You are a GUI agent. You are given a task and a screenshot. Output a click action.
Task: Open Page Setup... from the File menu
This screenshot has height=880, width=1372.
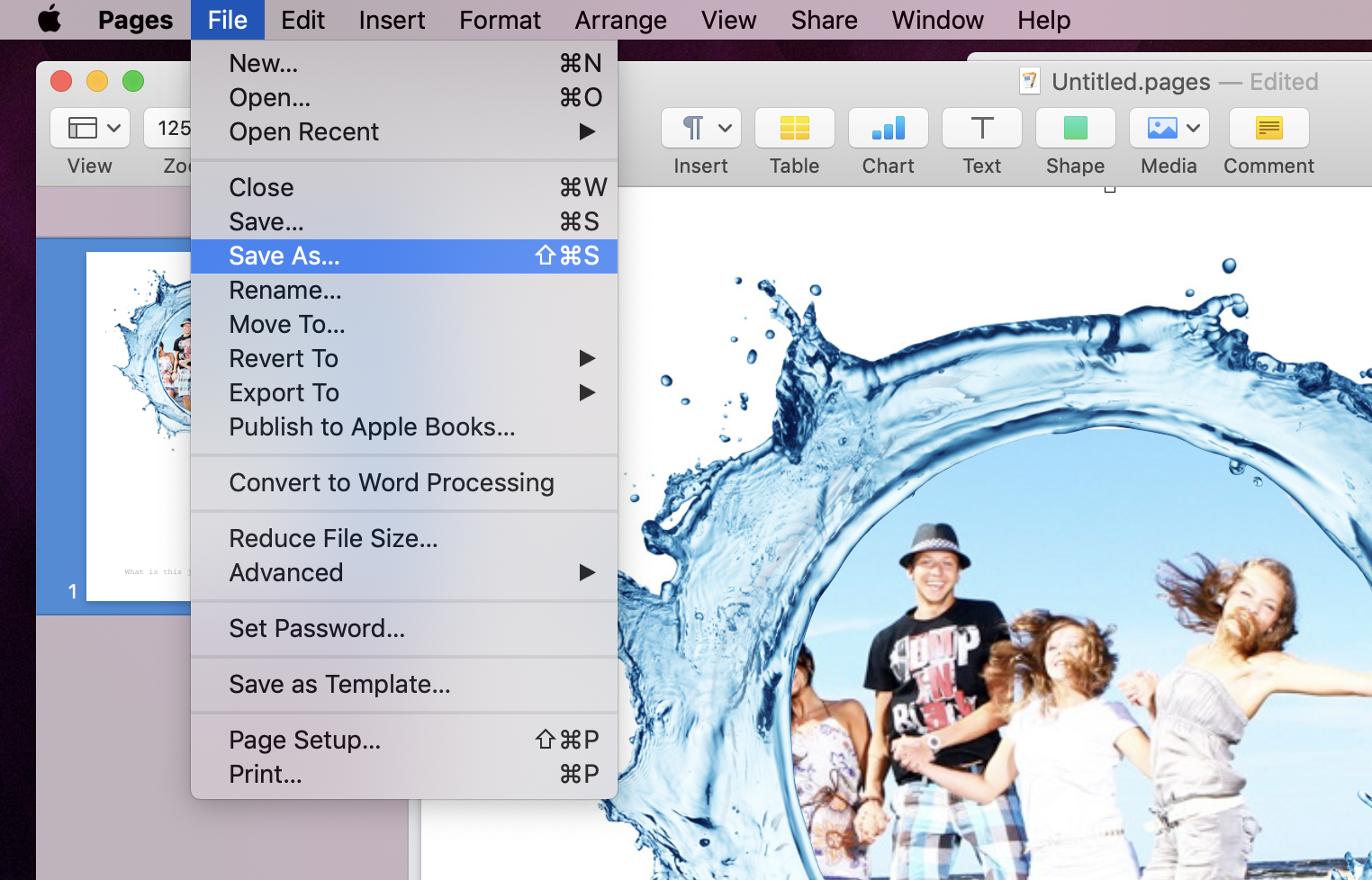point(404,740)
